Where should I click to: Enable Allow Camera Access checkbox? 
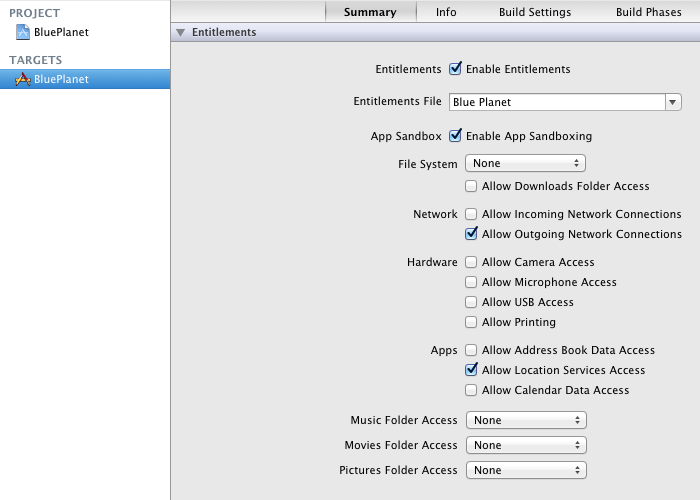472,262
